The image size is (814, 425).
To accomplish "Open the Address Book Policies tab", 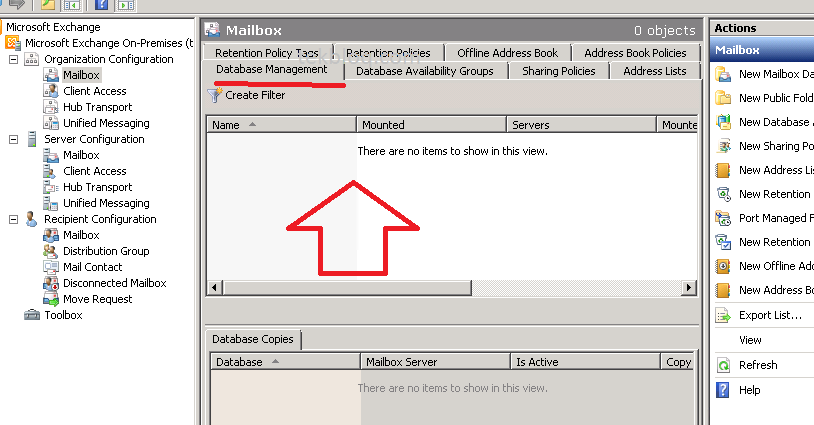I will [635, 53].
